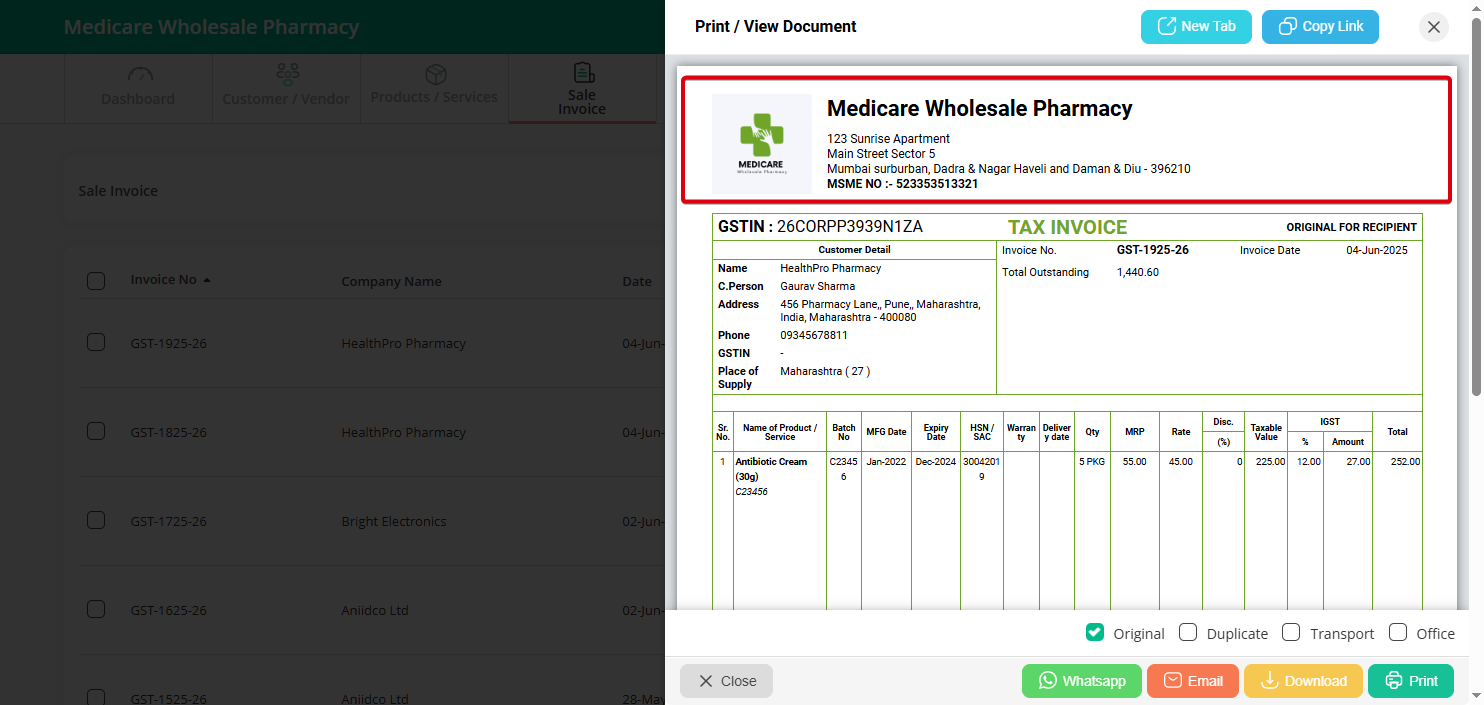Open the Customer / Vendor tab

[x=286, y=88]
